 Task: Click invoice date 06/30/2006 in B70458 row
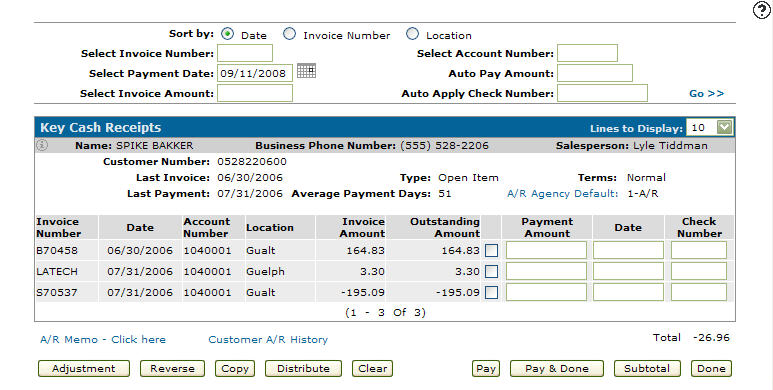pyautogui.click(x=140, y=250)
